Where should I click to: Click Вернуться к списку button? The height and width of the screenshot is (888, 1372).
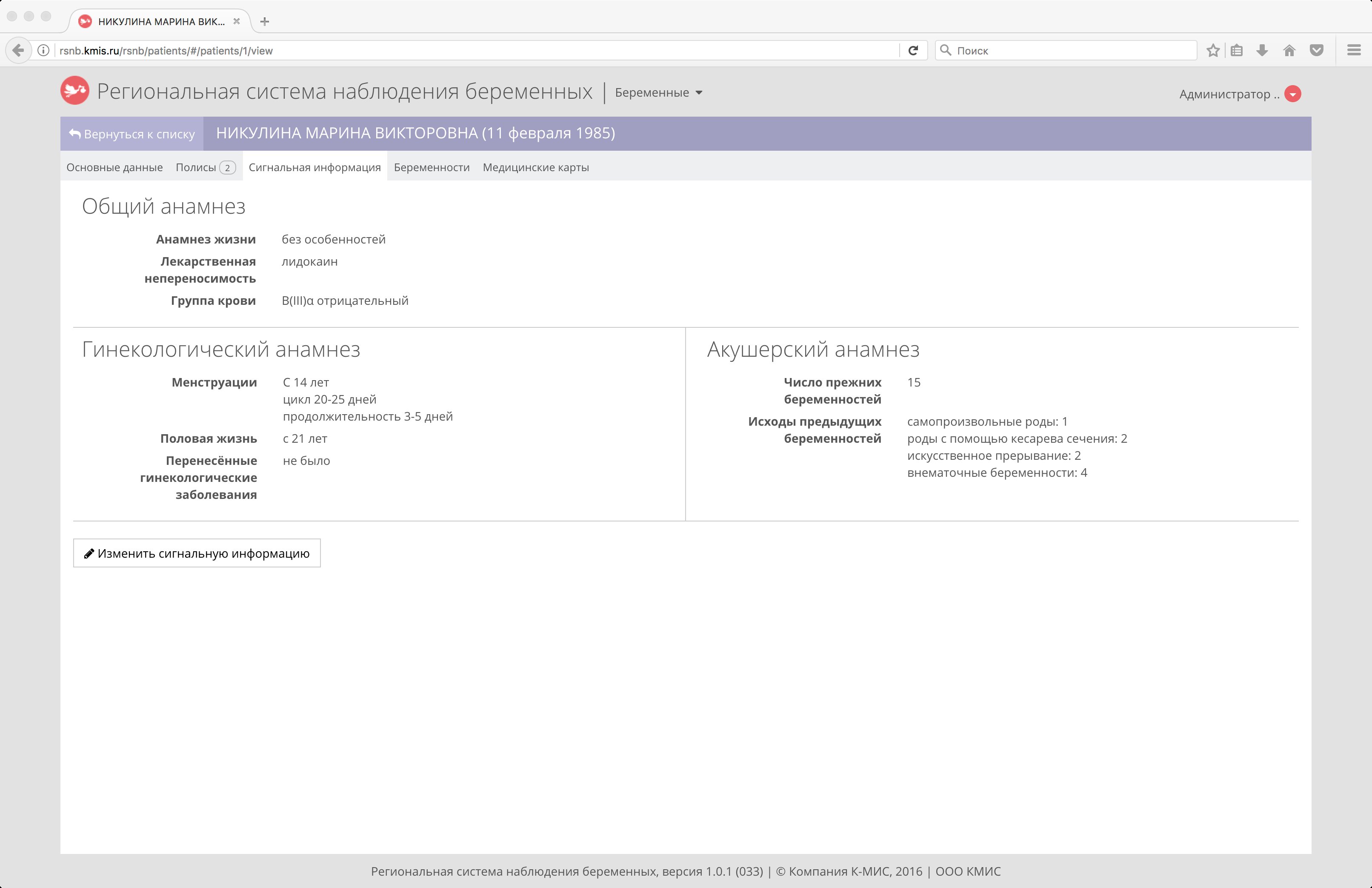pos(132,134)
